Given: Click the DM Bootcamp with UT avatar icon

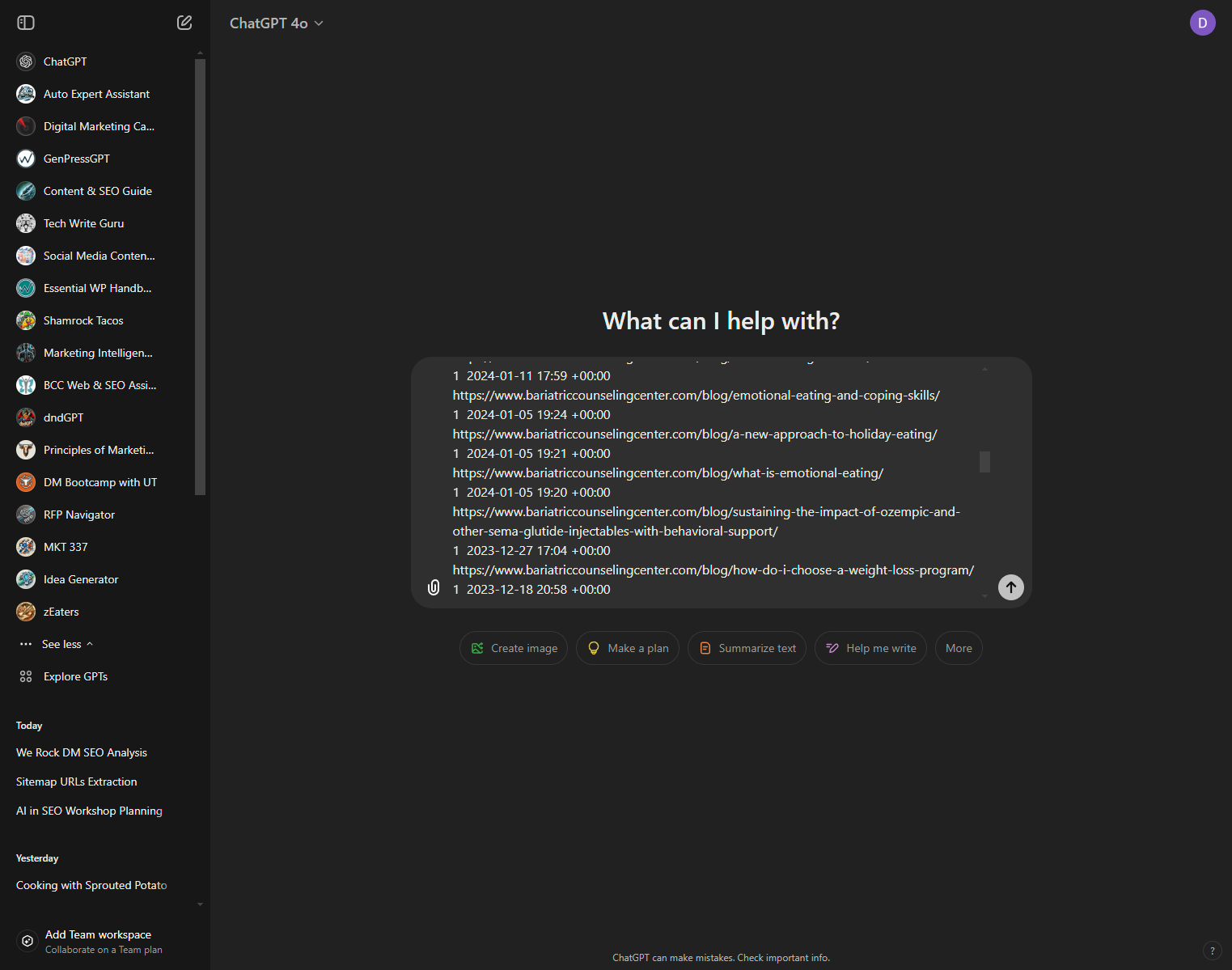Looking at the screenshot, I should tap(26, 482).
